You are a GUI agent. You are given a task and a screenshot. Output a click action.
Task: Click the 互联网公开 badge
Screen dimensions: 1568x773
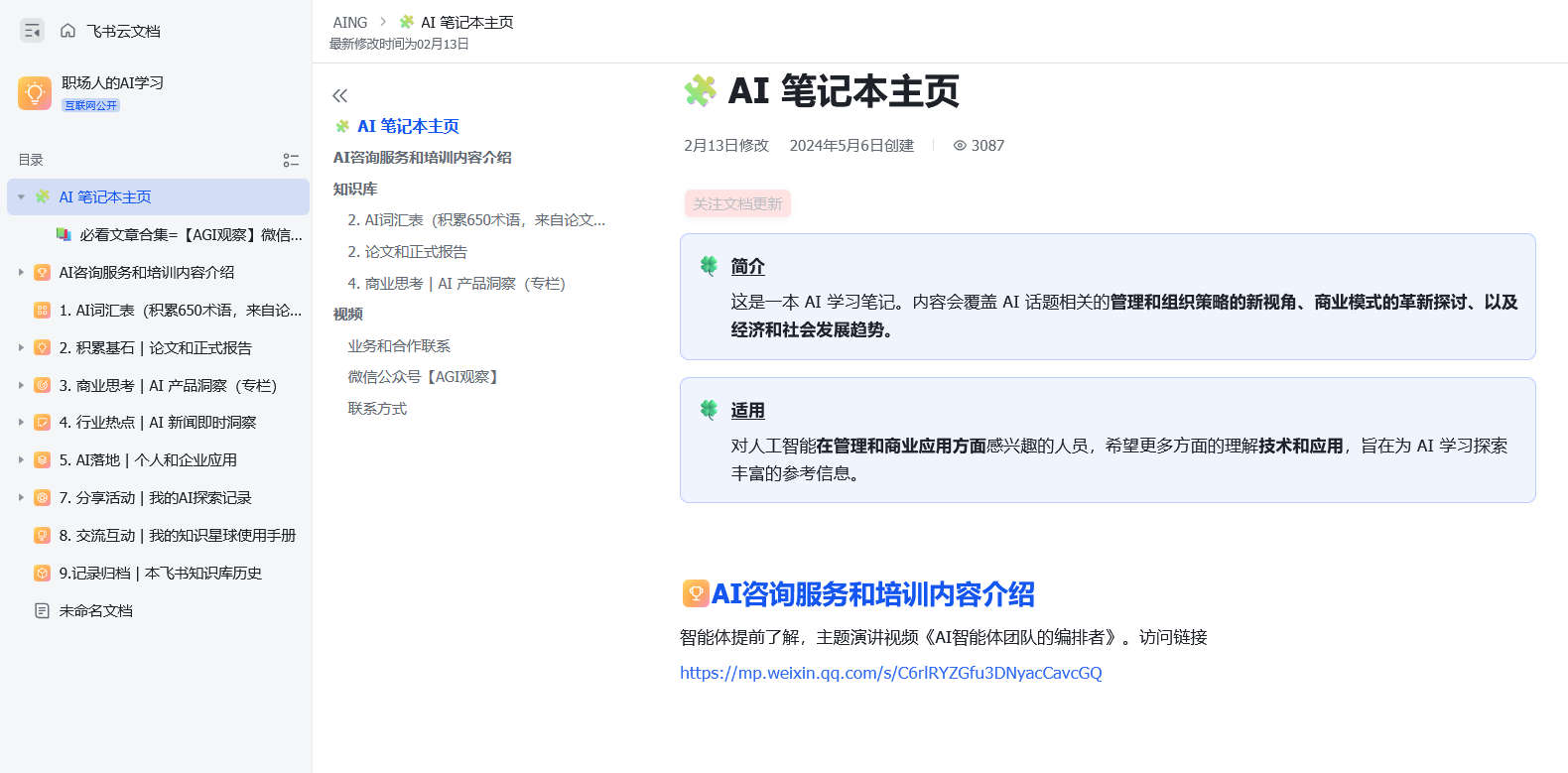pos(91,105)
